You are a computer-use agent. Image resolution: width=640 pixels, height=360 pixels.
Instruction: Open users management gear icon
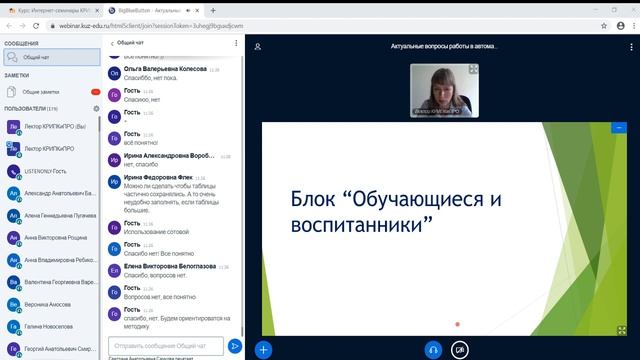(96, 109)
